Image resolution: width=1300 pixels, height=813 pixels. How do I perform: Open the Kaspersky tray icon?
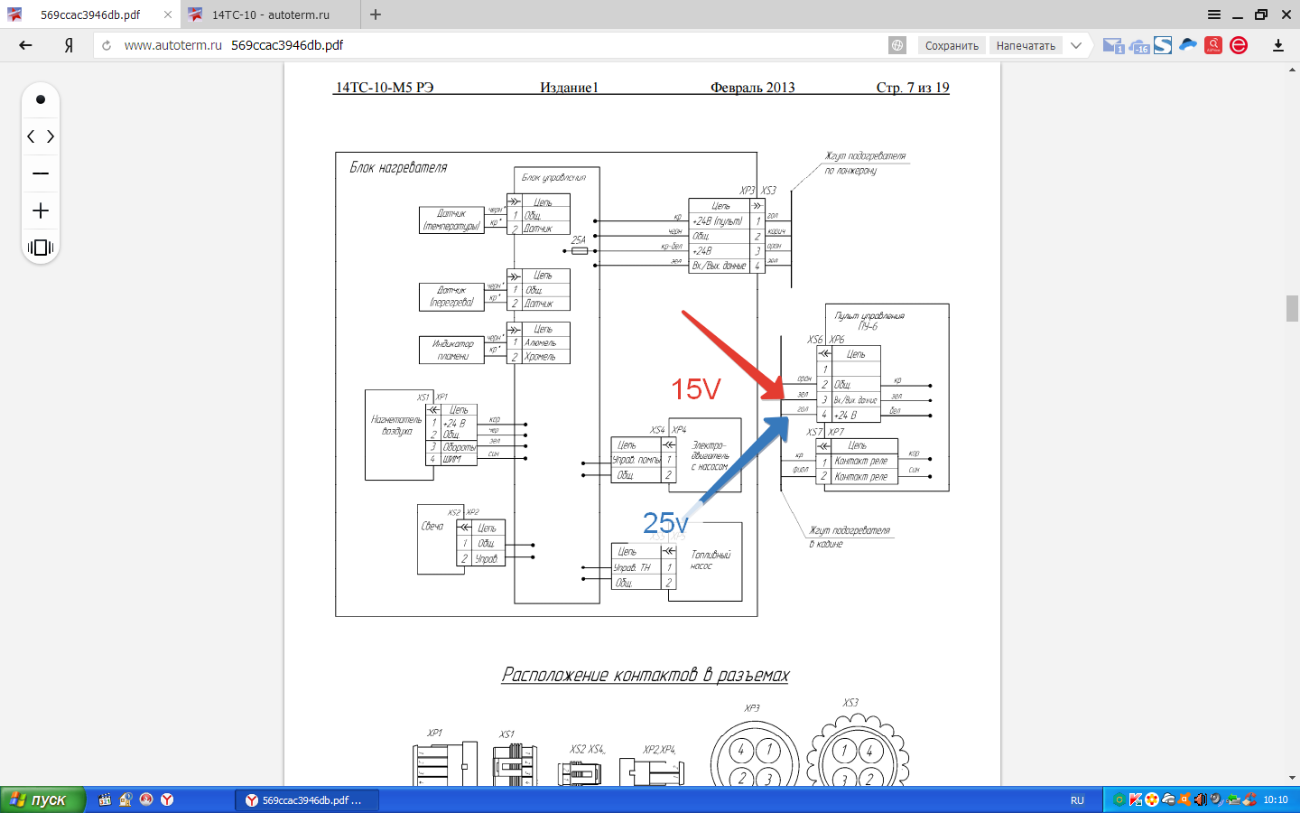pos(1136,800)
